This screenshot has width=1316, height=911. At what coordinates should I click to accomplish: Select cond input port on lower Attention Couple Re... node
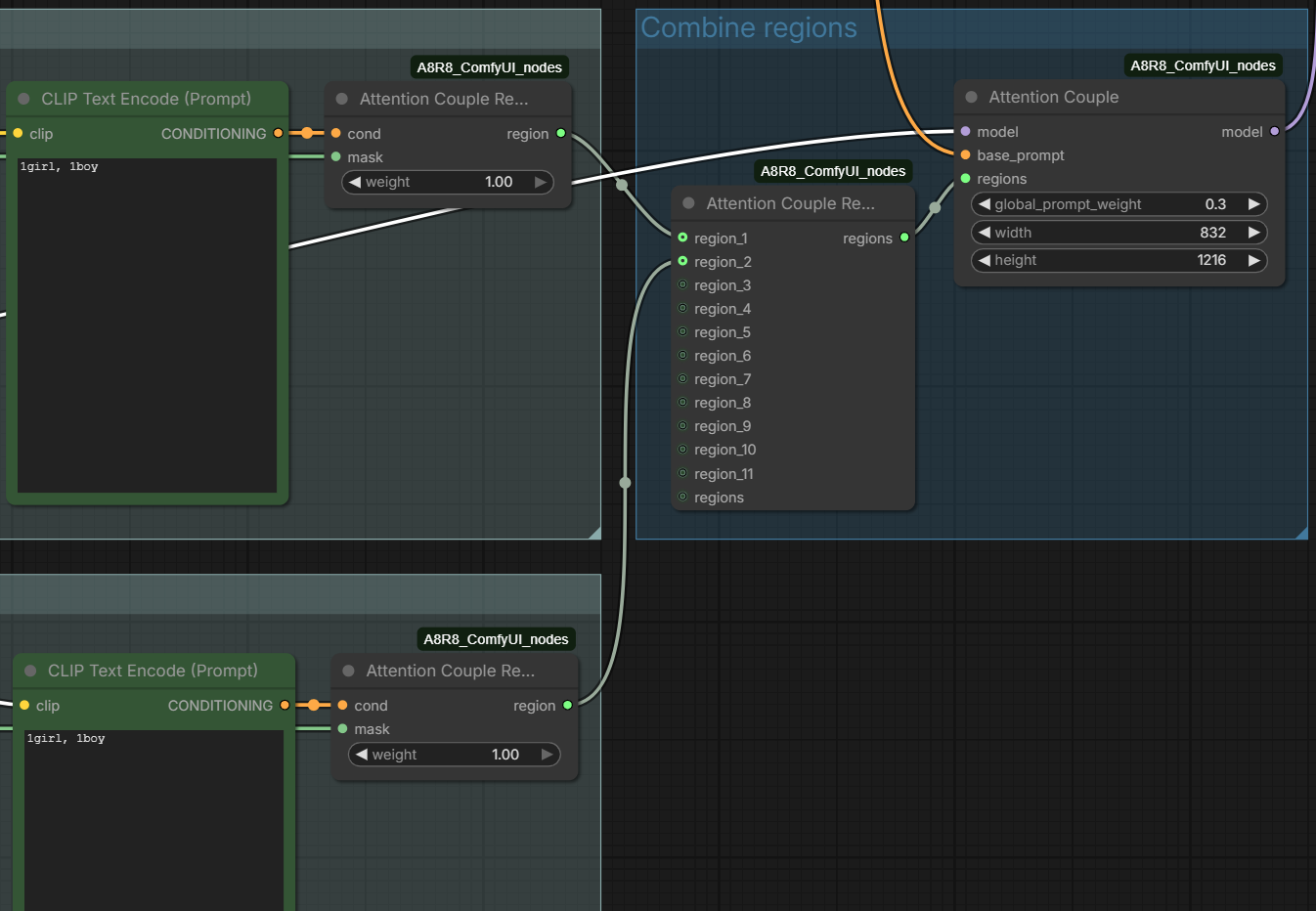(342, 705)
